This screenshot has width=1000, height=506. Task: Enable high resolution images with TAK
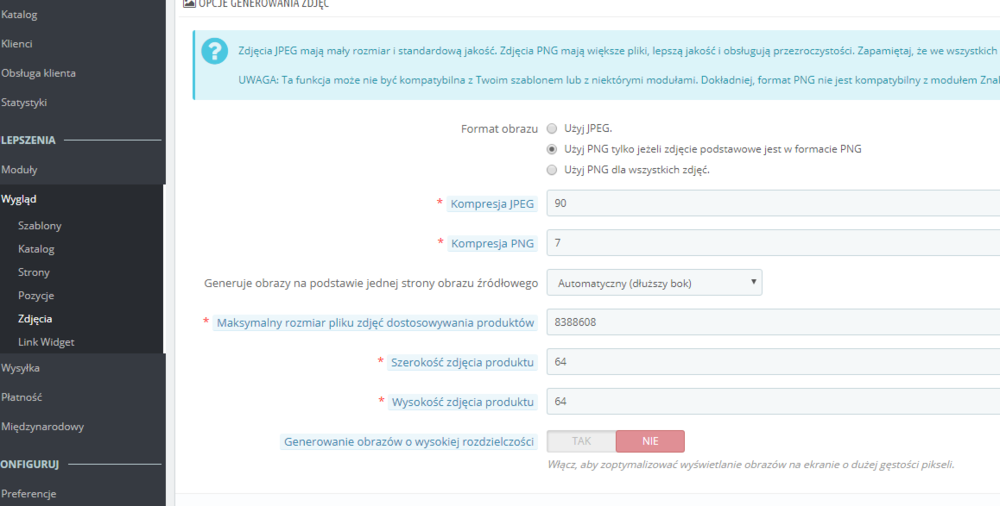coord(582,441)
